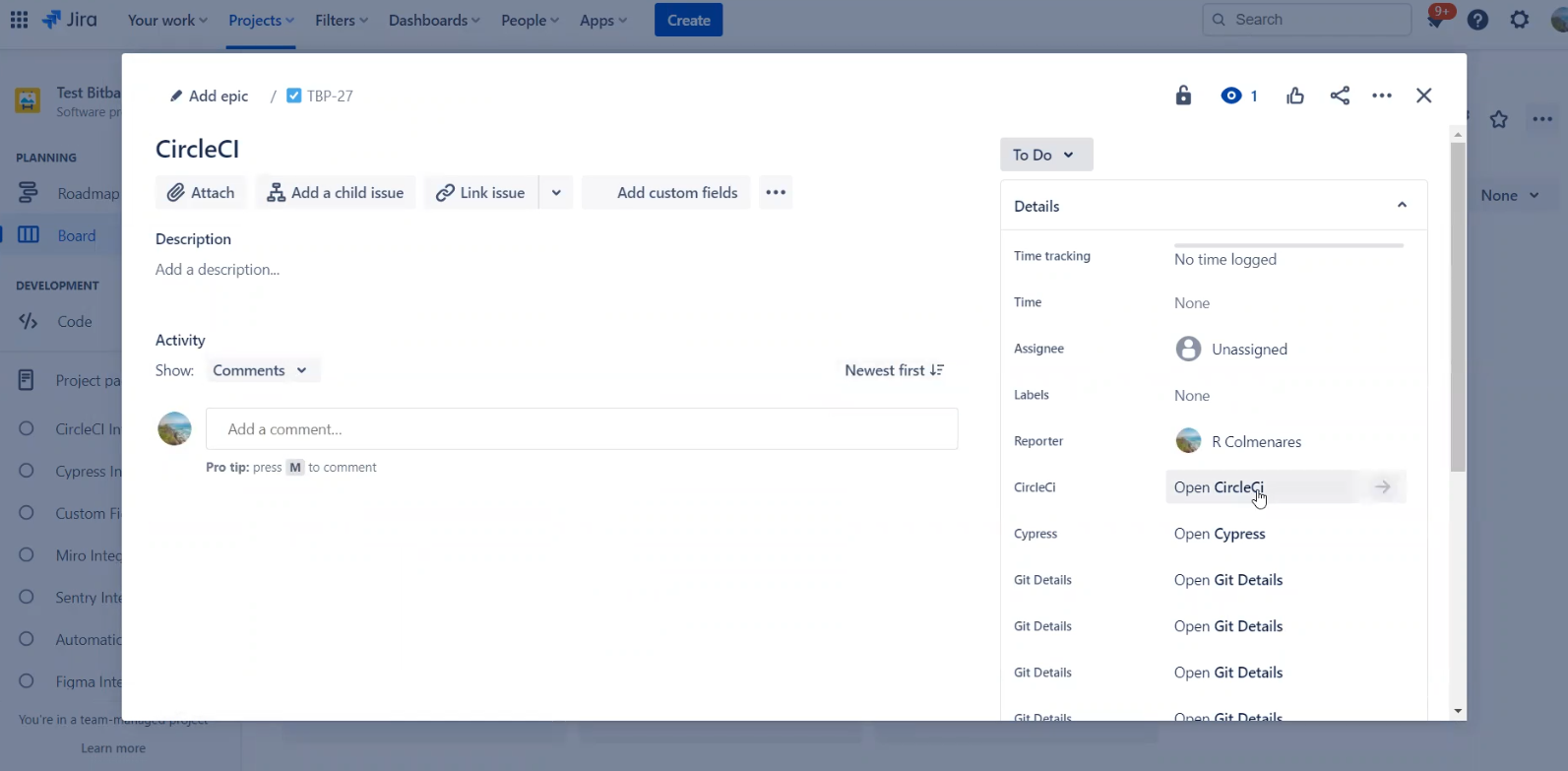This screenshot has width=1568, height=771.
Task: Click the Jira logo
Action: click(70, 20)
